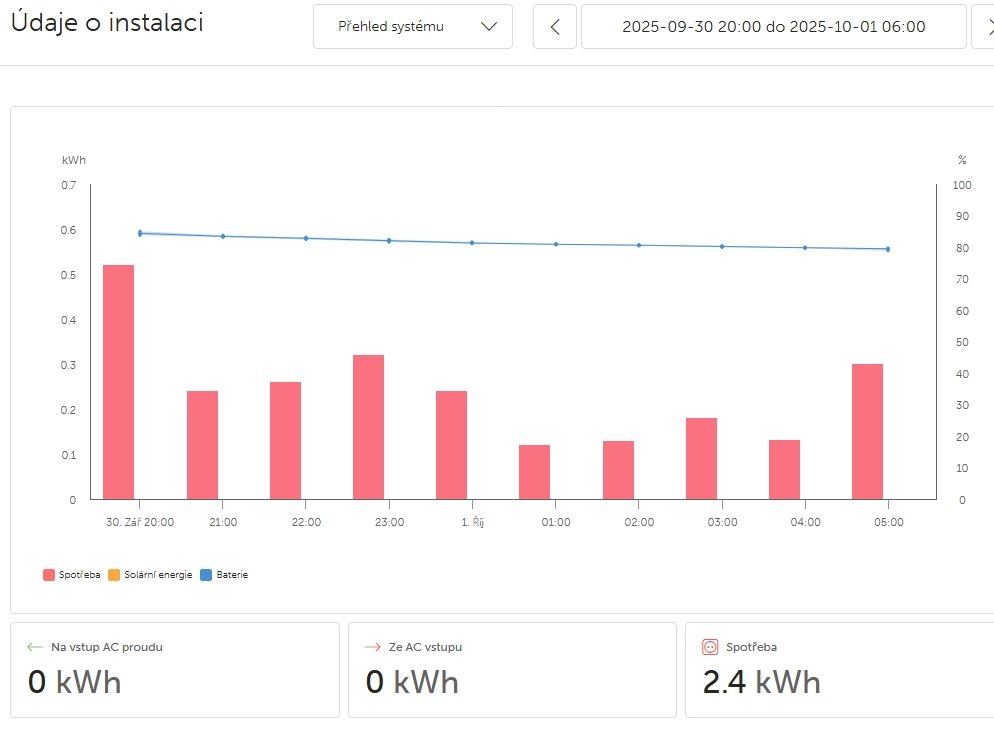The height and width of the screenshot is (729, 994).
Task: Click the red Spotřeba legend color square
Action: coord(50,575)
